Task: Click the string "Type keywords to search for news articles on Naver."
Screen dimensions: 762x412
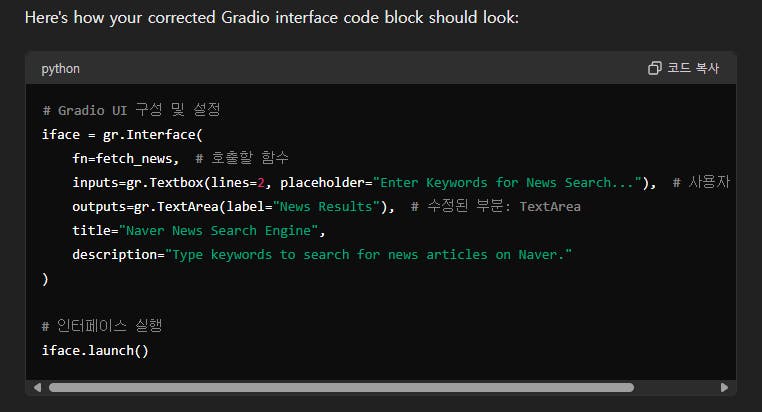Action: click(369, 255)
